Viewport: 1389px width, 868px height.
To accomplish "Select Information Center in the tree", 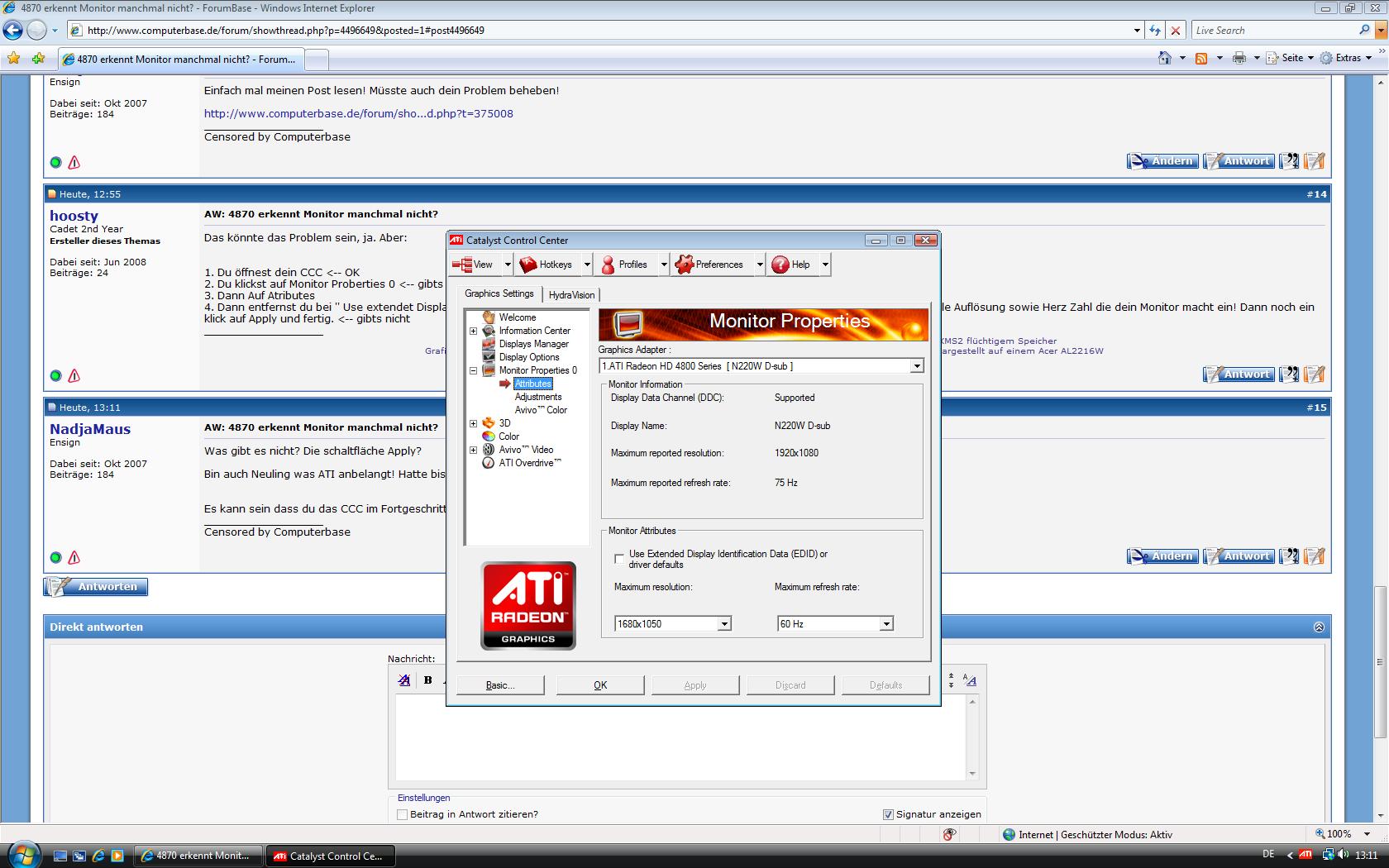I will (x=534, y=331).
